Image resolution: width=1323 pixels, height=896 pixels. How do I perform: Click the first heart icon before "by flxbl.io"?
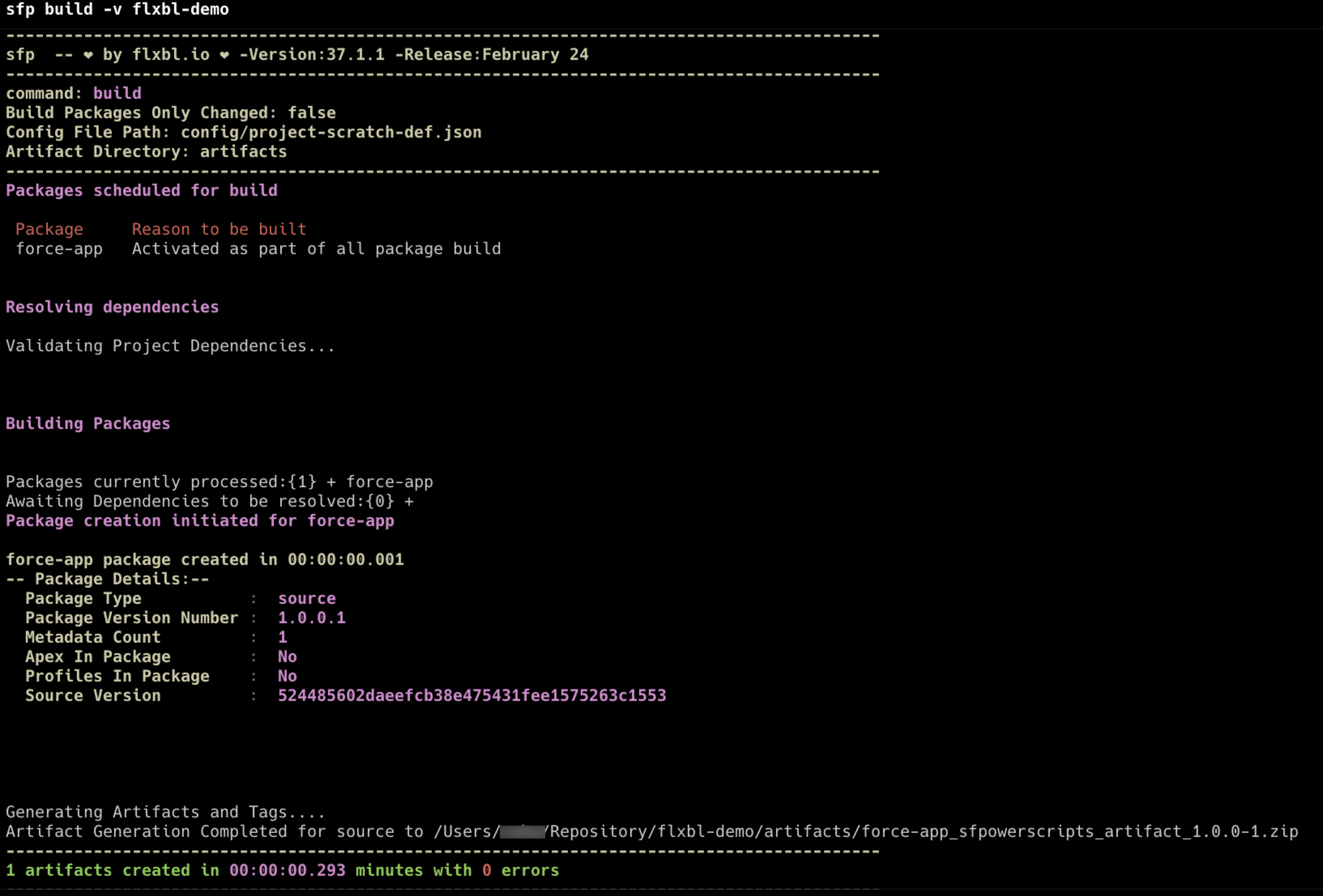point(88,55)
